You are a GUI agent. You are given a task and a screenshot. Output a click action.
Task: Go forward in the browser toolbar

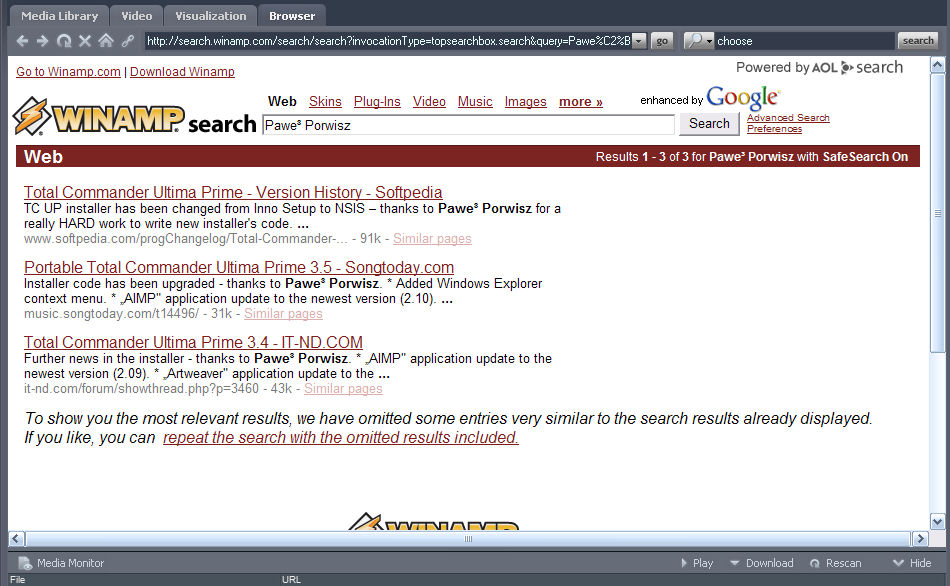42,41
